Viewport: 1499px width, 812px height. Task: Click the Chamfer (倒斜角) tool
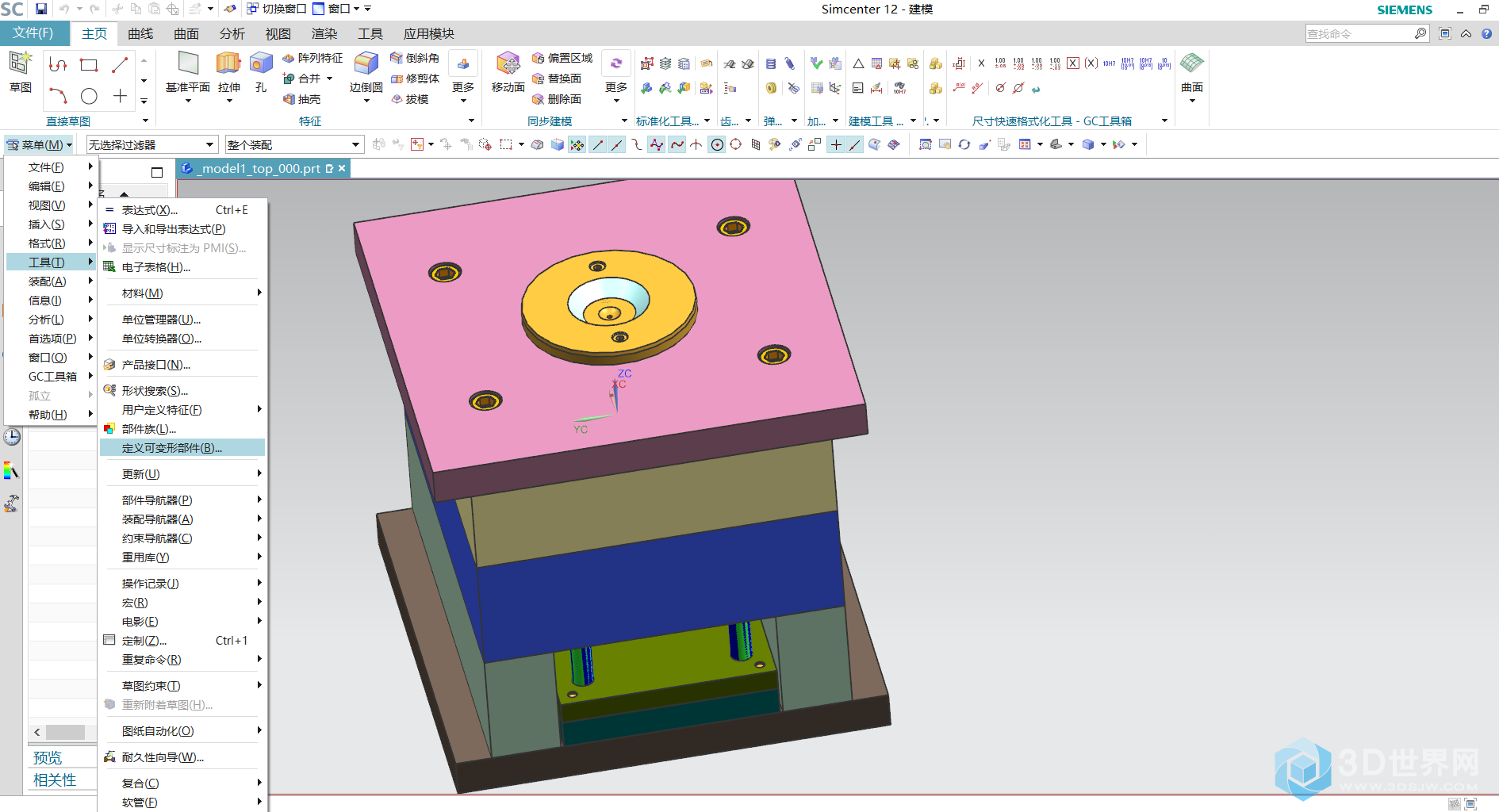415,58
